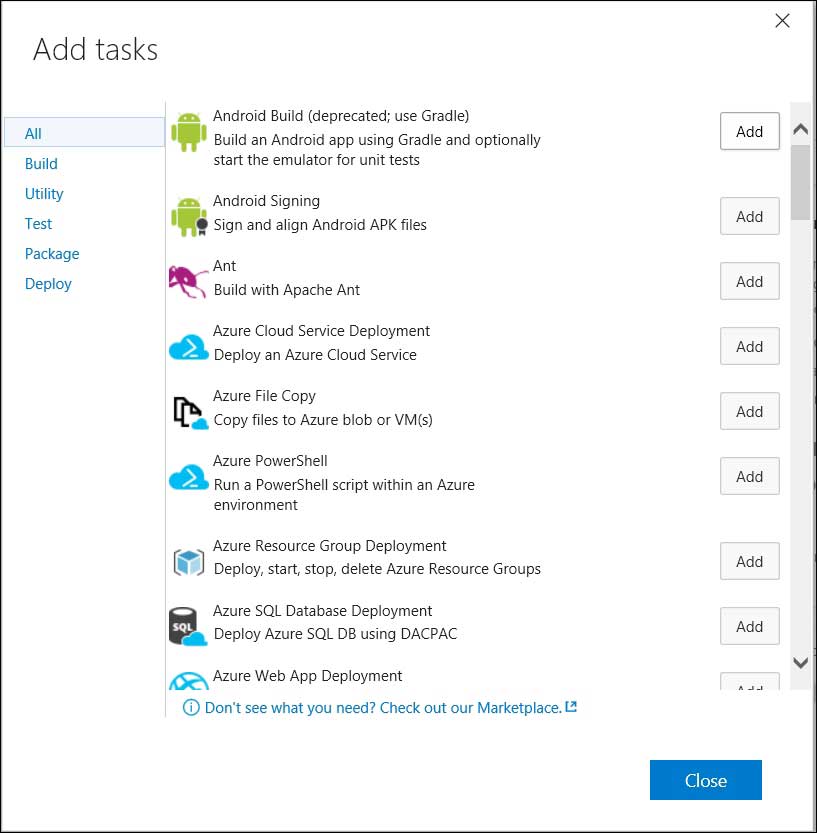Click the Apache Ant icon
Viewport: 817px width, 833px height.
tap(188, 281)
